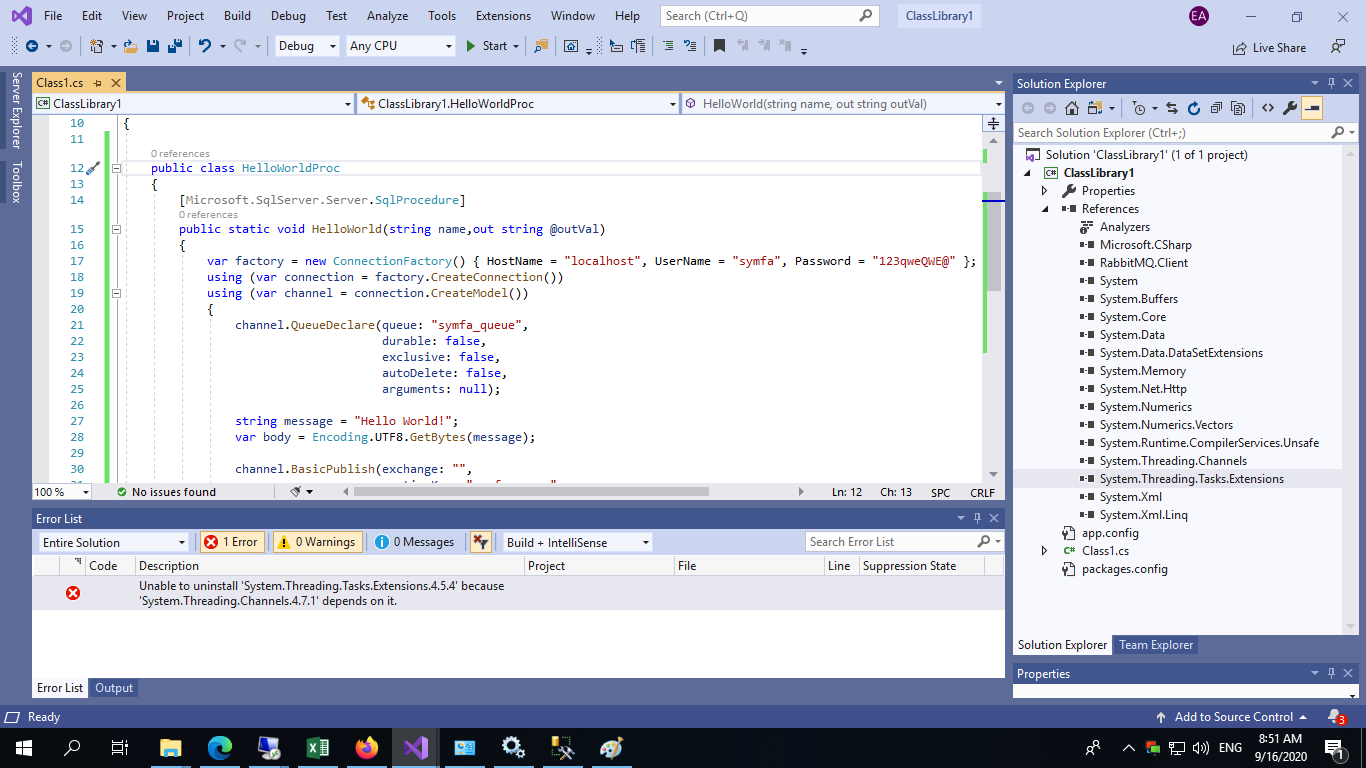Click the Save All toolbar icon
Viewport: 1366px width, 768px height.
click(174, 46)
